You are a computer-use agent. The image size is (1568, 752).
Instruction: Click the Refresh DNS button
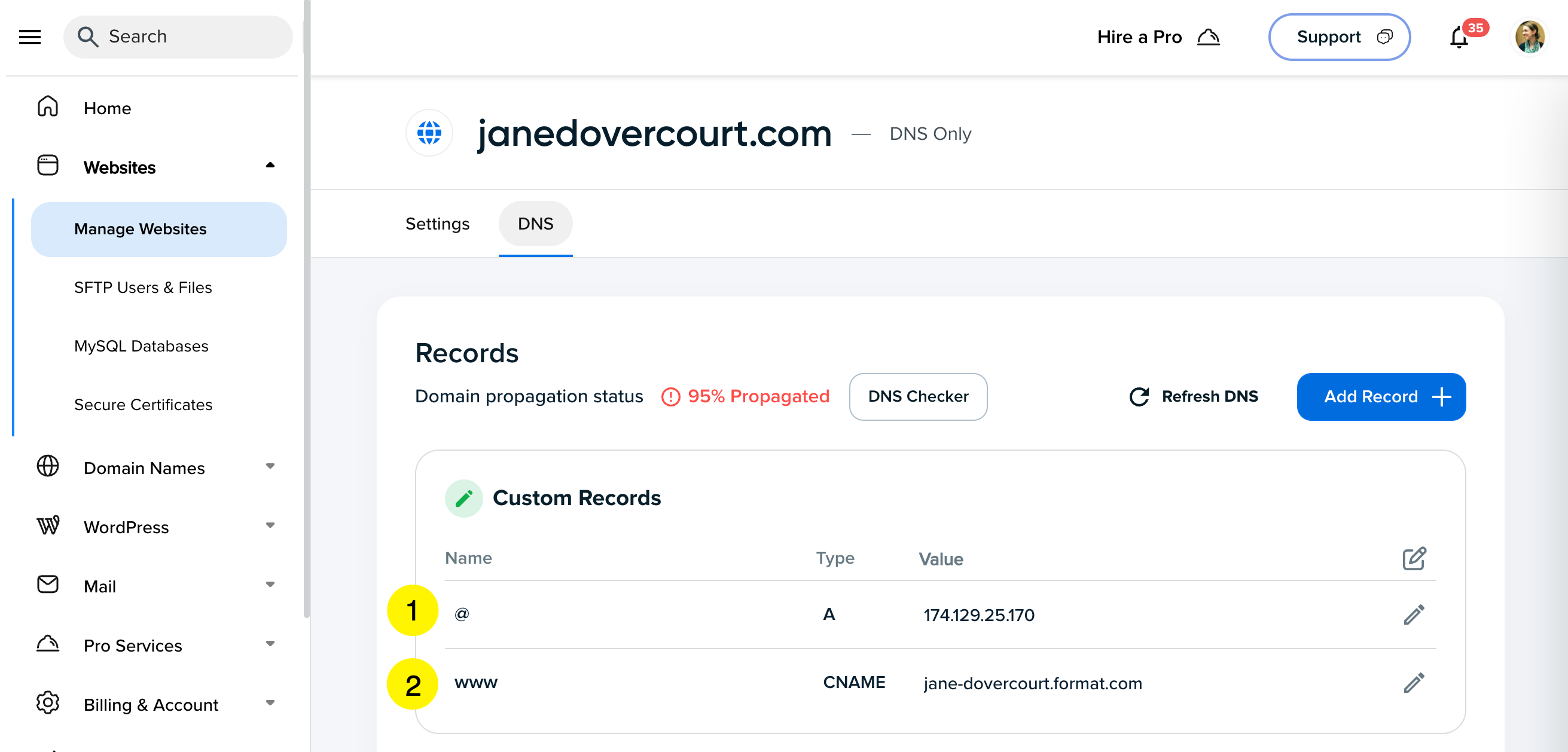click(x=1194, y=397)
